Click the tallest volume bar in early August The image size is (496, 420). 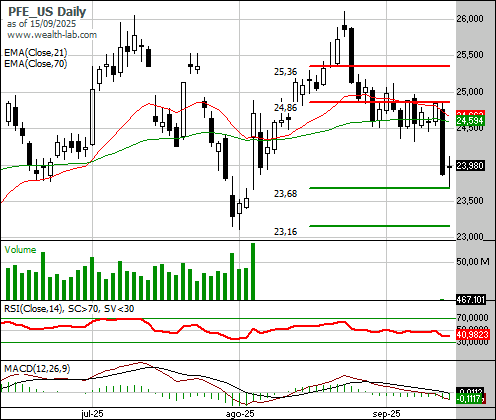253,272
